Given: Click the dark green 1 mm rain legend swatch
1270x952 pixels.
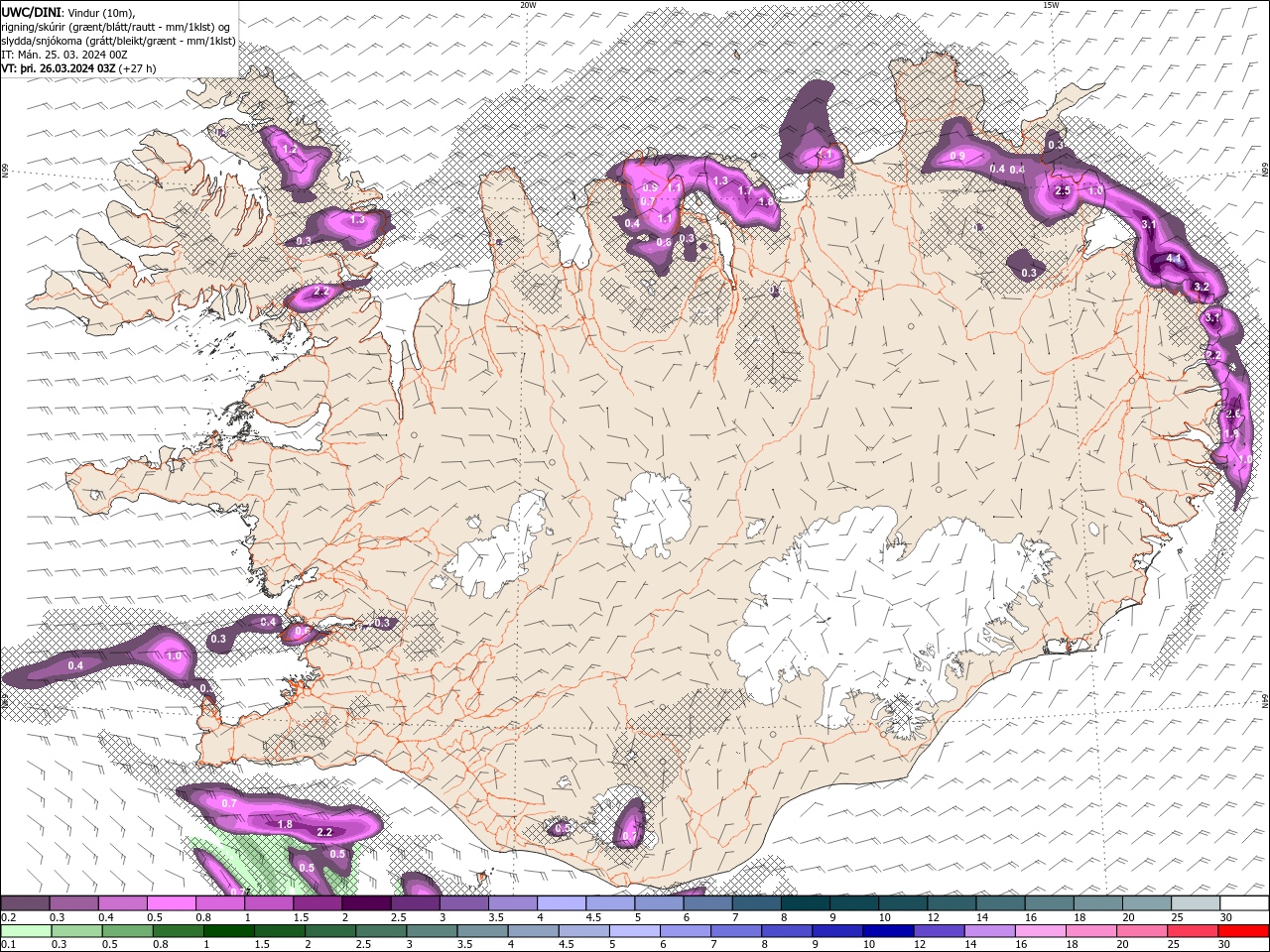Looking at the screenshot, I should click(228, 931).
